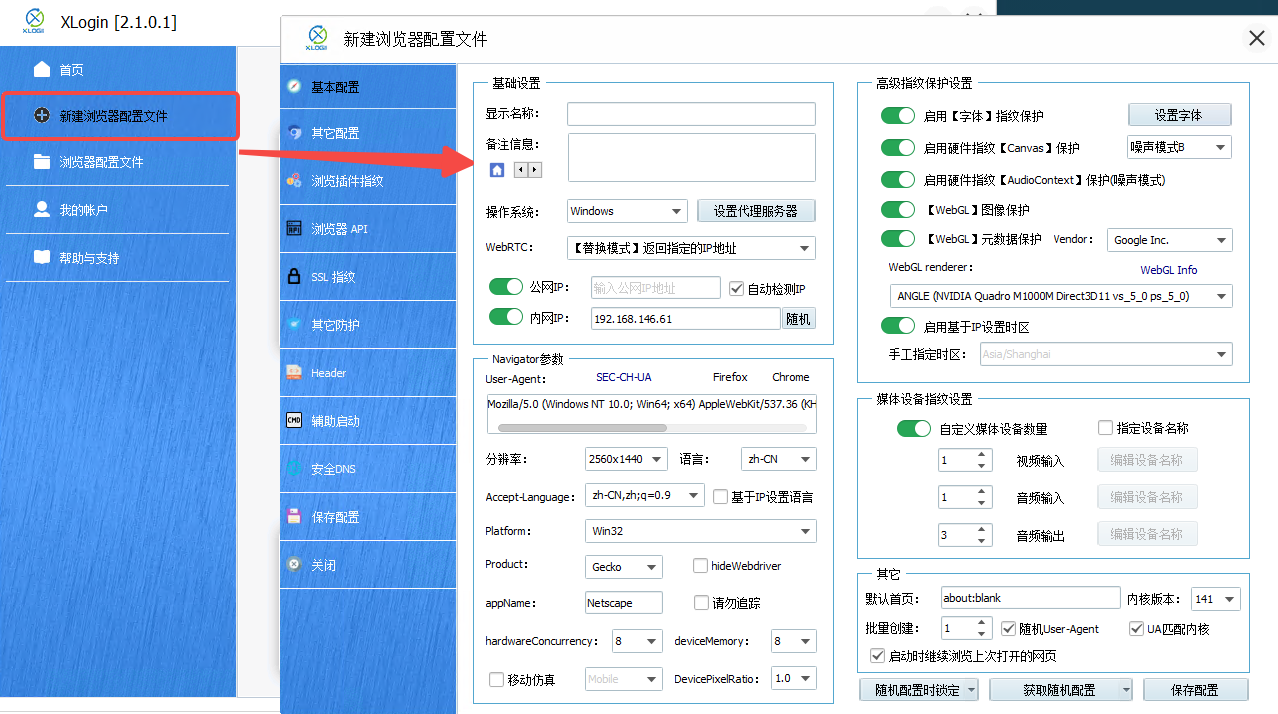This screenshot has height=714, width=1278.
Task: Click the home icon under 备注信息
Action: point(497,170)
